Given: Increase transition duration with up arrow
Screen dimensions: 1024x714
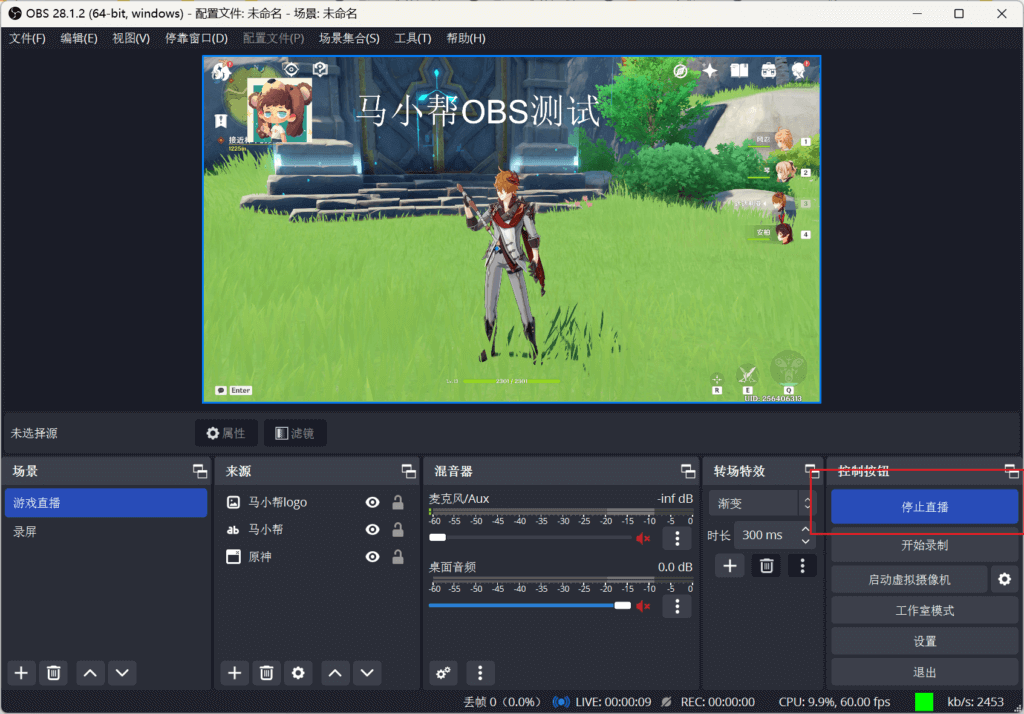Looking at the screenshot, I should [806, 529].
